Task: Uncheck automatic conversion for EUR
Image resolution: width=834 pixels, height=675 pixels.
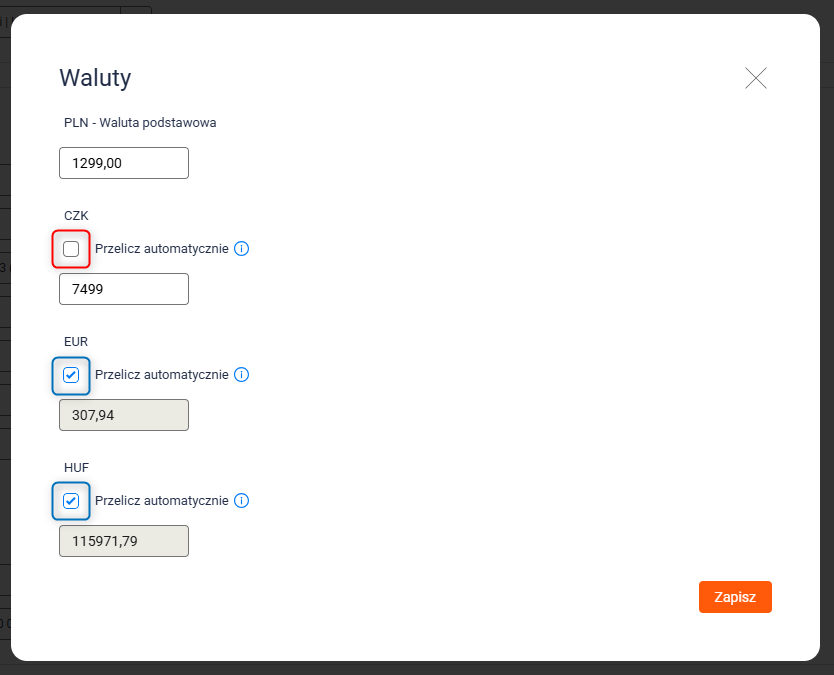Action: (x=71, y=375)
